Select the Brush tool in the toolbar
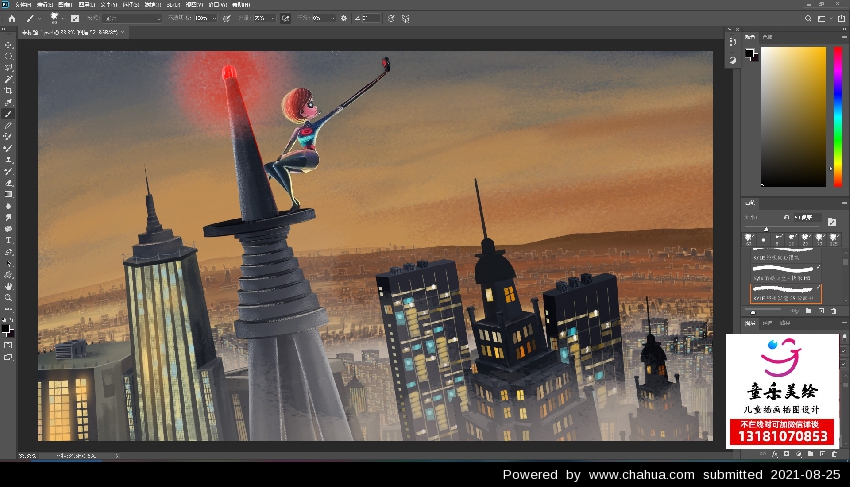850x487 pixels. click(8, 114)
